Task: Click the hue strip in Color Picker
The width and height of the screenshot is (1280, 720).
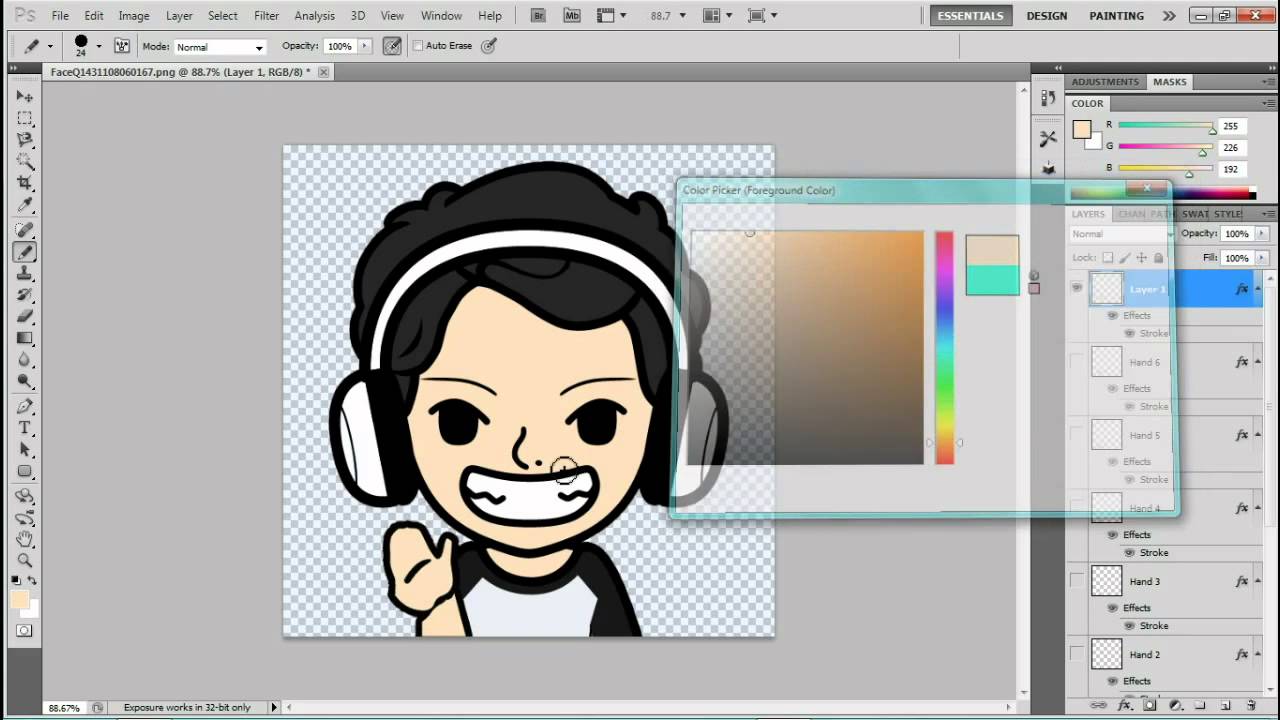Action: (x=944, y=347)
